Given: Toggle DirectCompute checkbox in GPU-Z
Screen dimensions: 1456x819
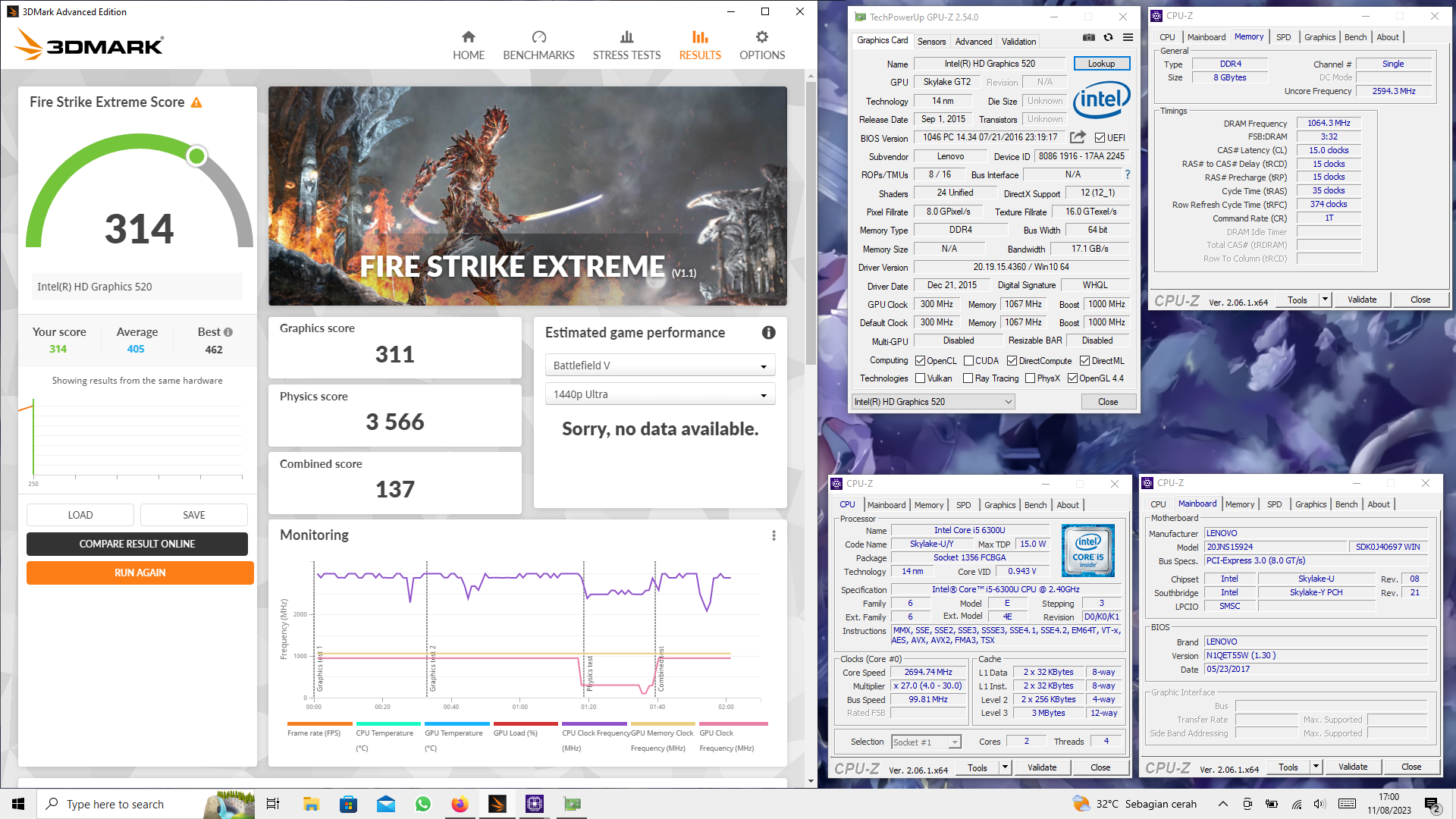Looking at the screenshot, I should pos(1012,361).
